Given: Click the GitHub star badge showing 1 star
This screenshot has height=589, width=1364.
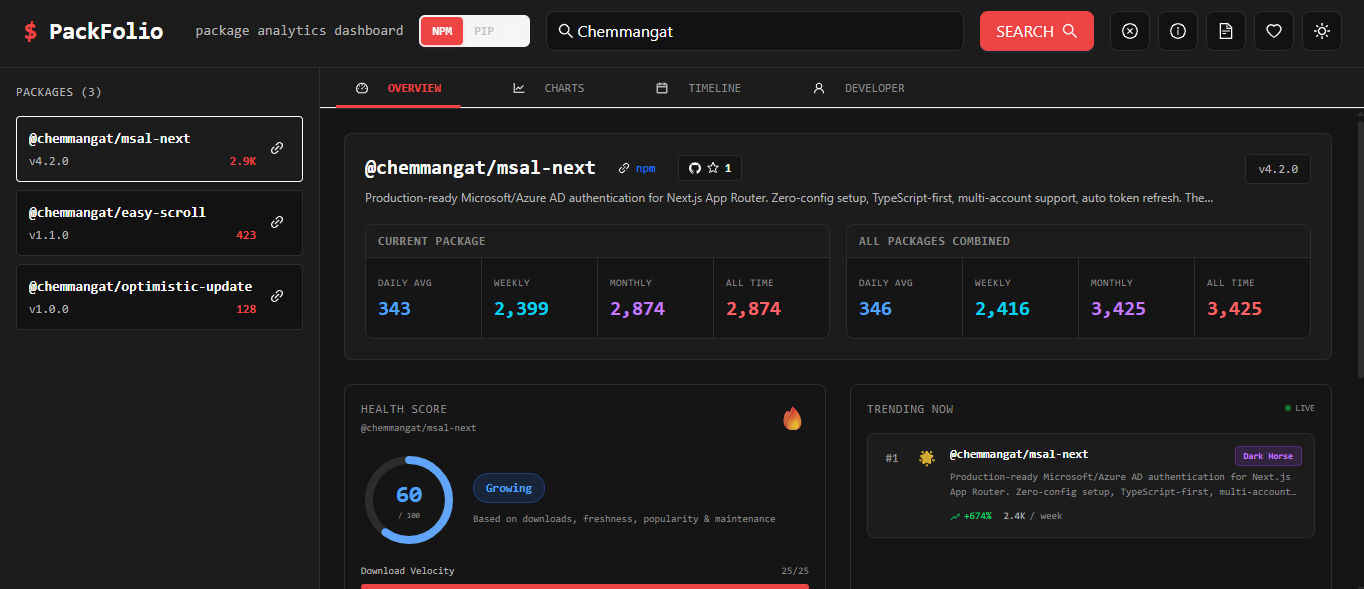Looking at the screenshot, I should tap(709, 168).
